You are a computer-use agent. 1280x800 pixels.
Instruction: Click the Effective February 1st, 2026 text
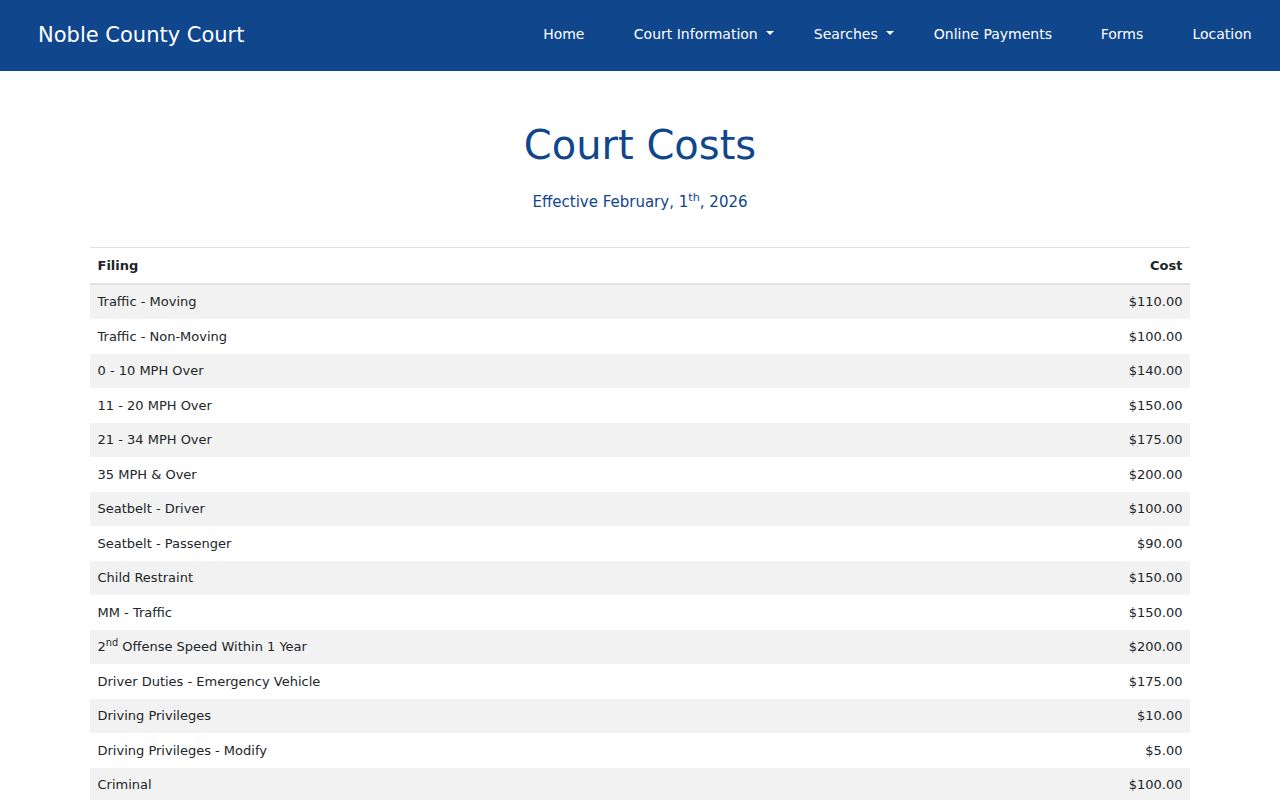[640, 201]
